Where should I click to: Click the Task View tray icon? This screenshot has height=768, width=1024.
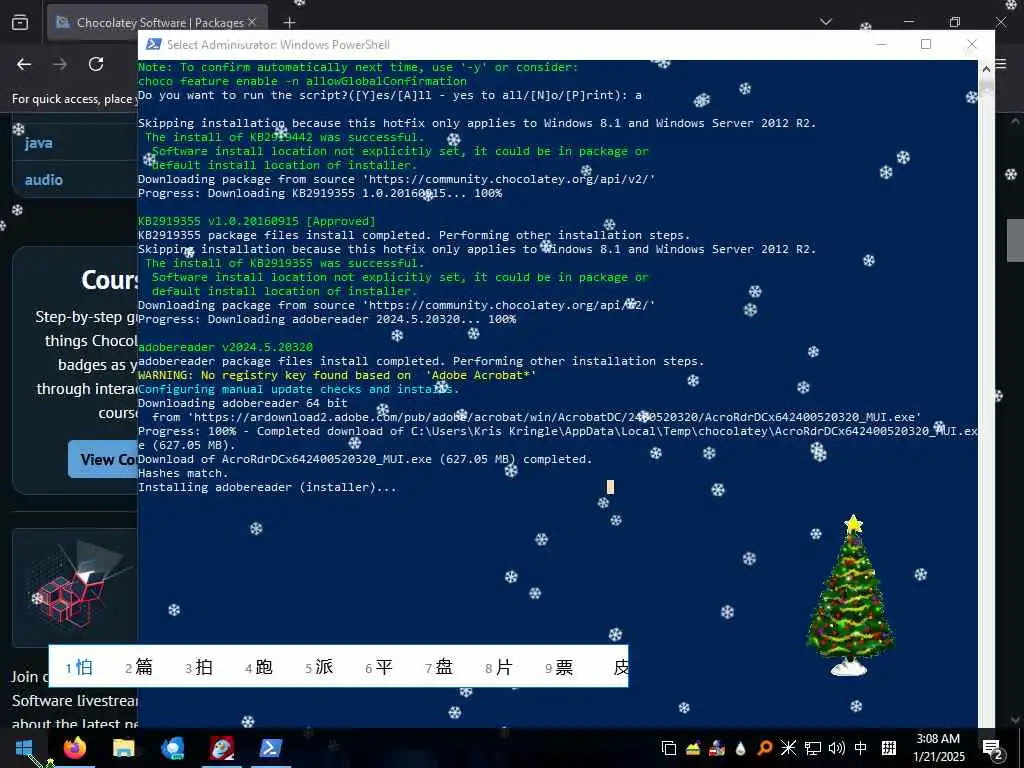(669, 748)
